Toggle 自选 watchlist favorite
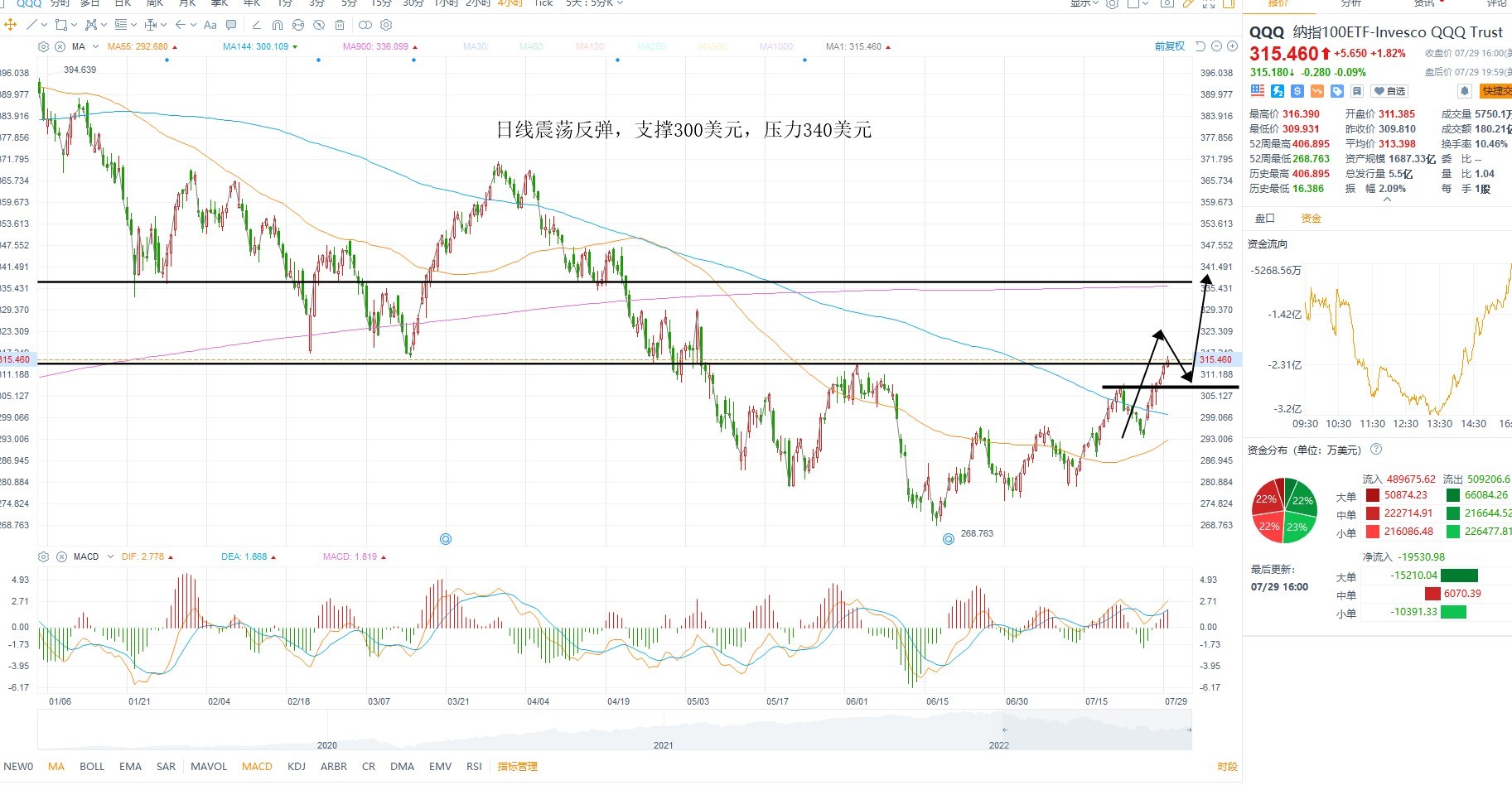 pos(1389,91)
